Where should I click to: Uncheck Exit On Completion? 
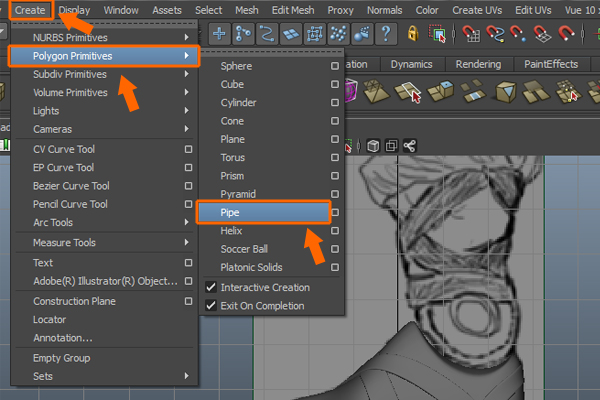(x=211, y=306)
